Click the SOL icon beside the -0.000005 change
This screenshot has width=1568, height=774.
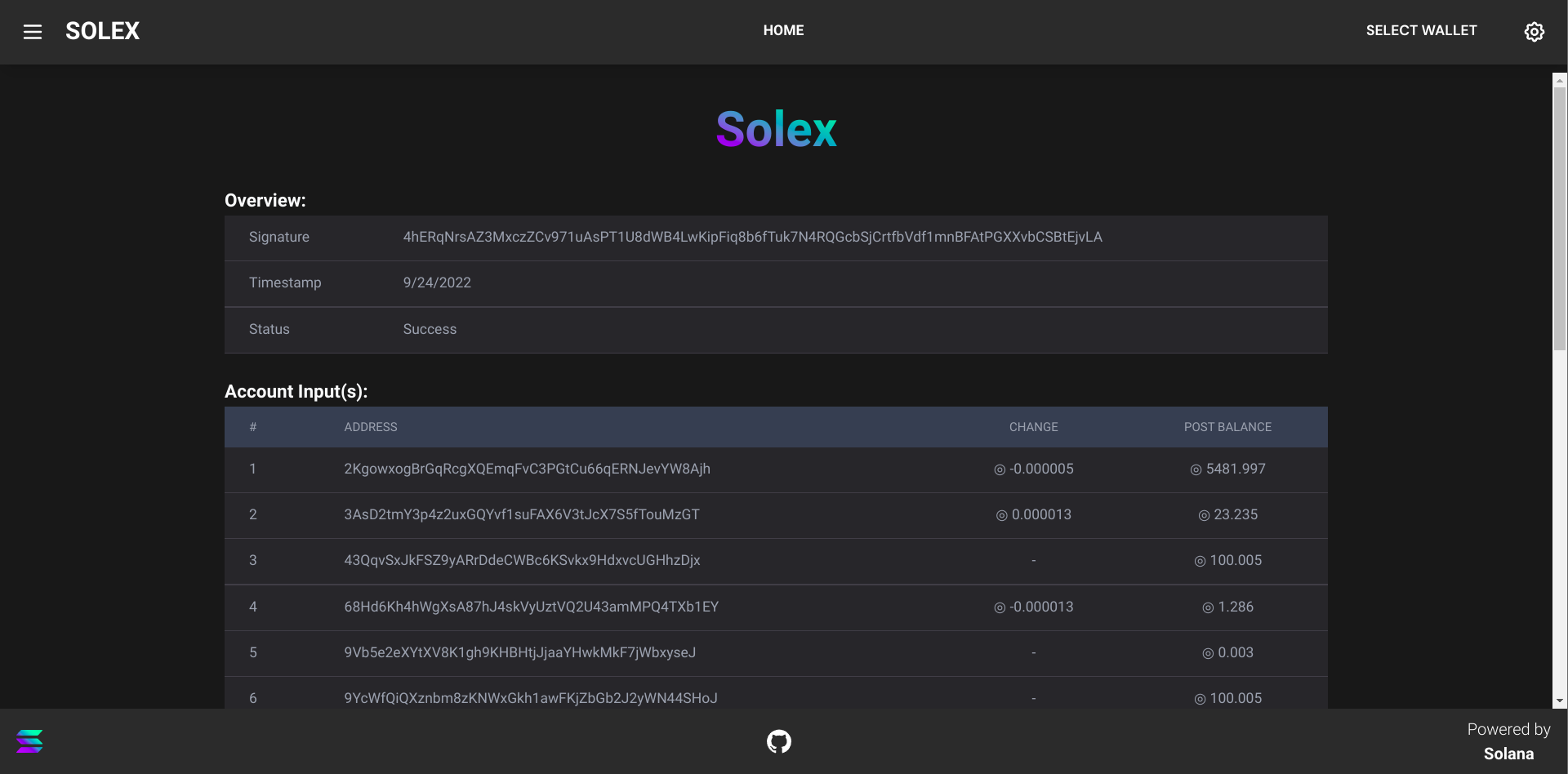coord(998,469)
